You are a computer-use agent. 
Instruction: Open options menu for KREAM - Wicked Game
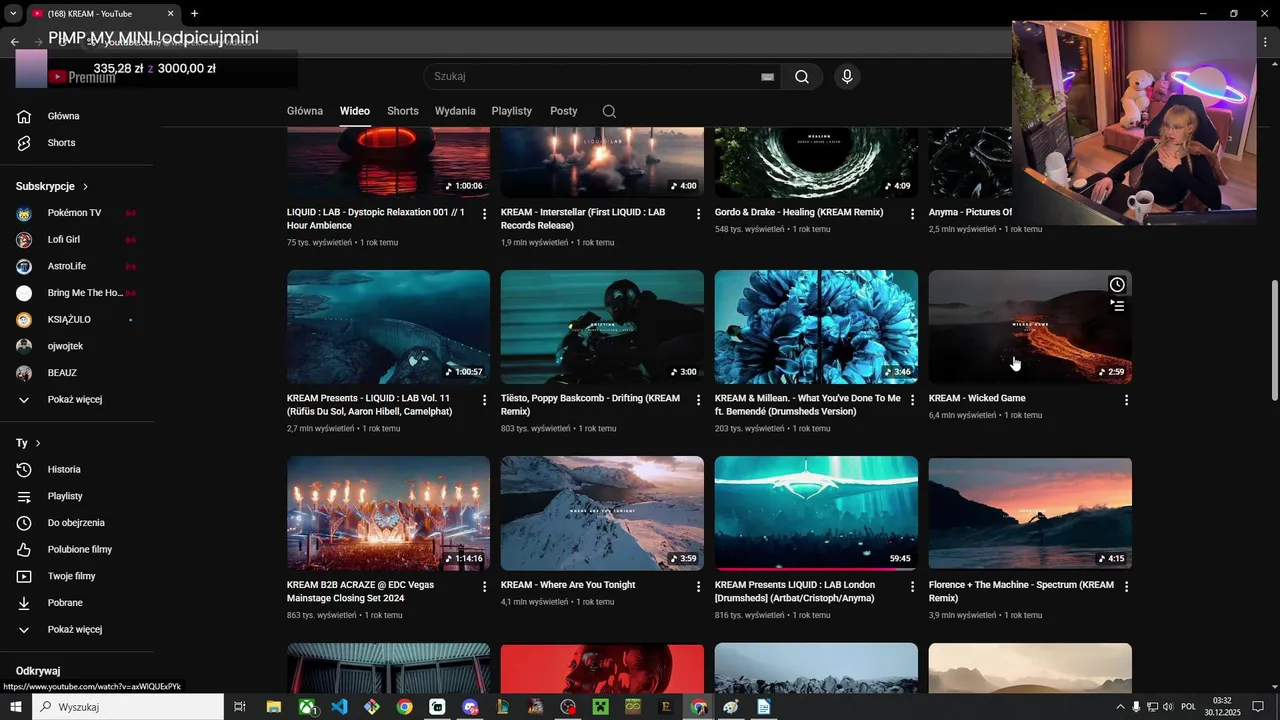click(1126, 400)
